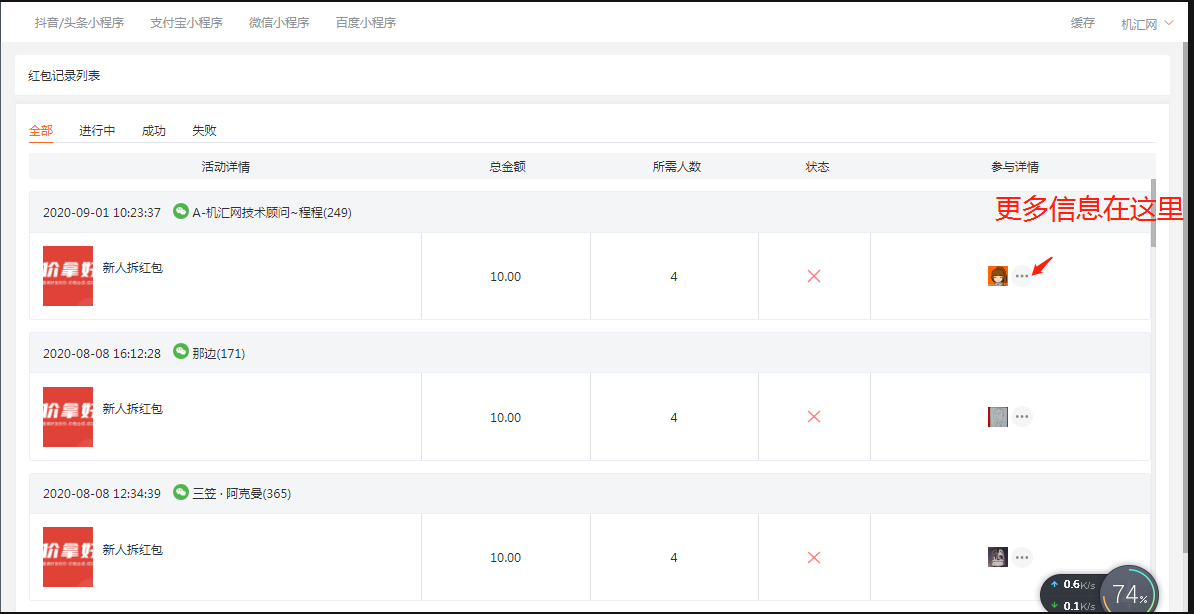This screenshot has width=1194, height=614.
Task: Open 抖音/头条小程序 menu
Action: [79, 22]
